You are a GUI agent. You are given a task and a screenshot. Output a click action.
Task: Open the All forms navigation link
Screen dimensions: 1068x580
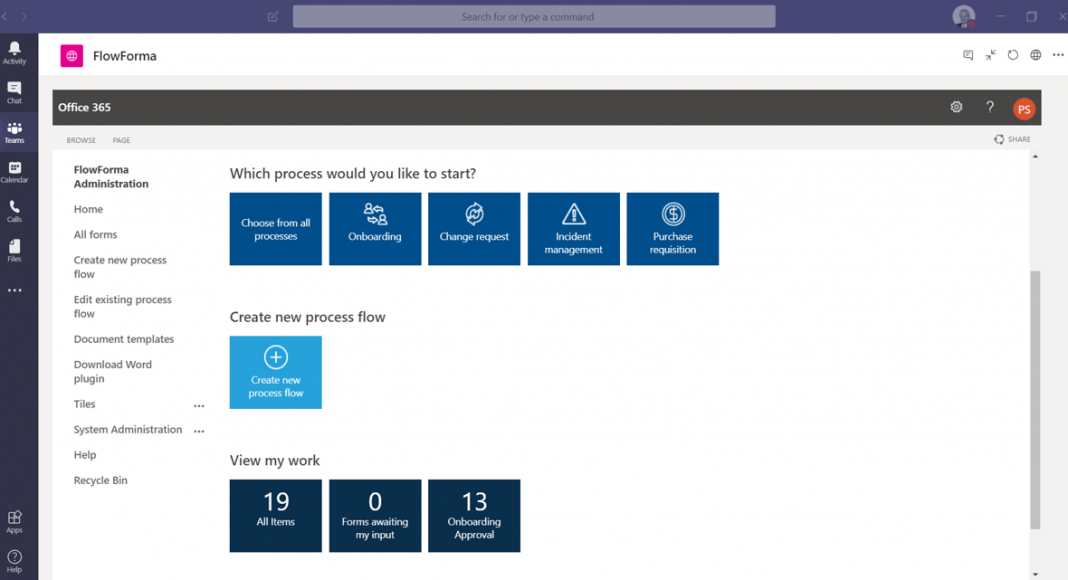95,235
